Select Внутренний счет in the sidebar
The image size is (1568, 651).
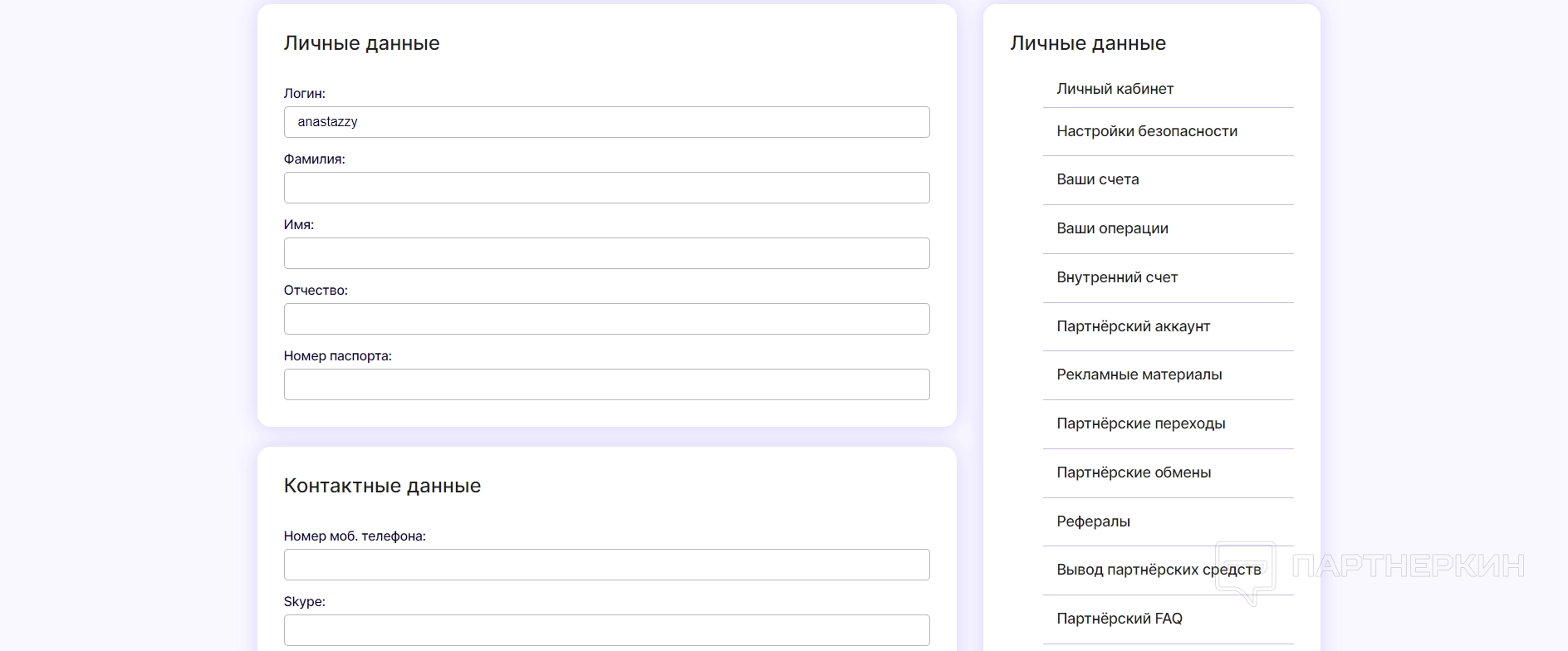click(1117, 277)
